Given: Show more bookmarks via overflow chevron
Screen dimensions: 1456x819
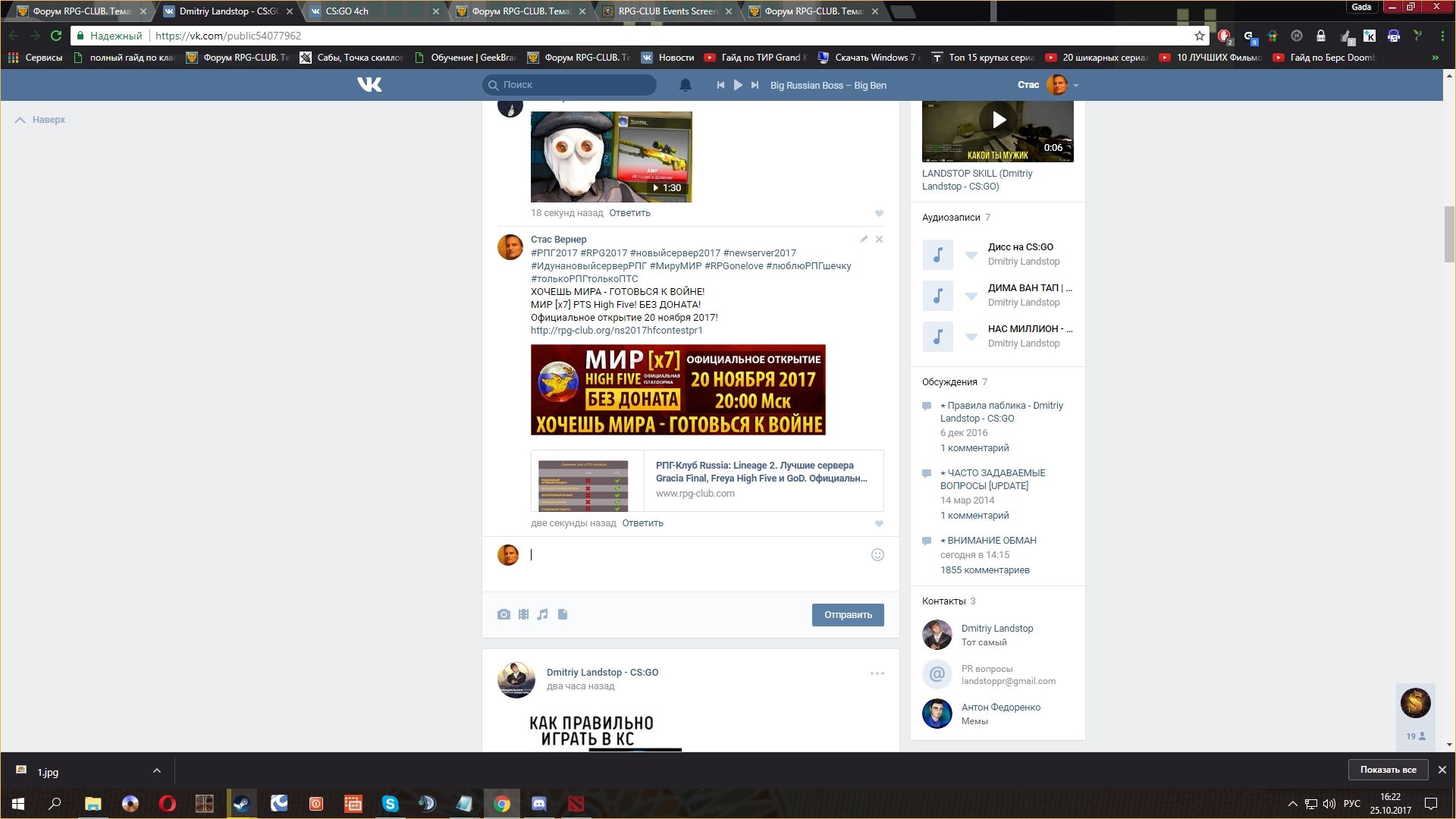Looking at the screenshot, I should pyautogui.click(x=1435, y=58).
